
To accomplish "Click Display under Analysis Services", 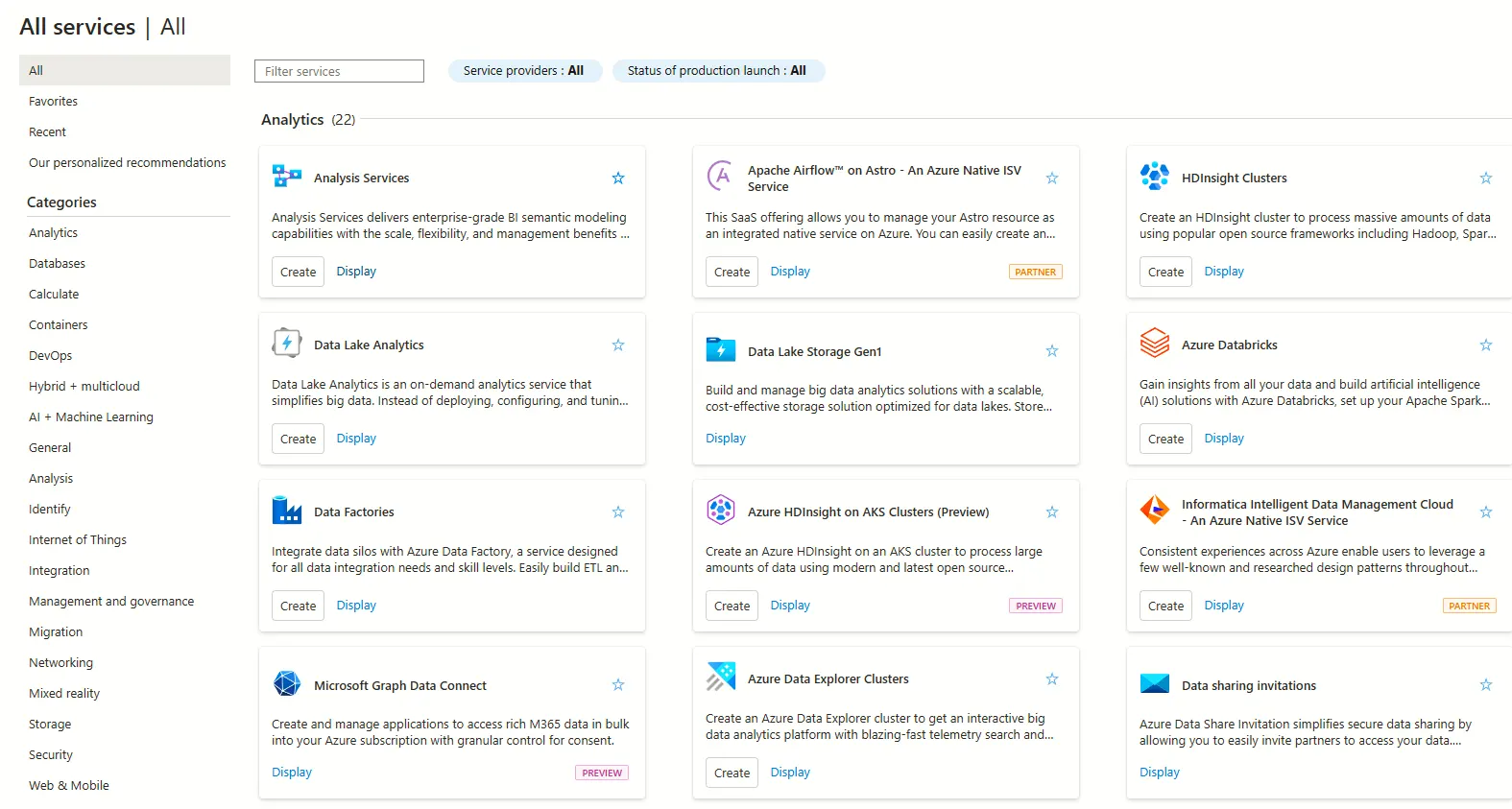I will (x=356, y=272).
